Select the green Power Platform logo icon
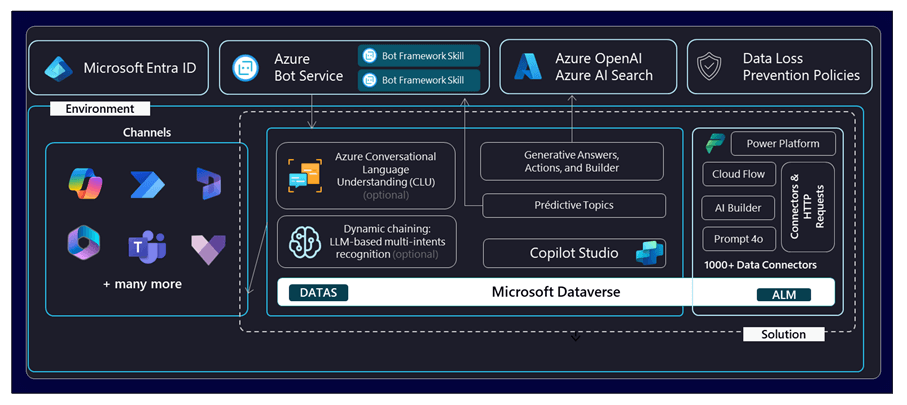 (715, 143)
